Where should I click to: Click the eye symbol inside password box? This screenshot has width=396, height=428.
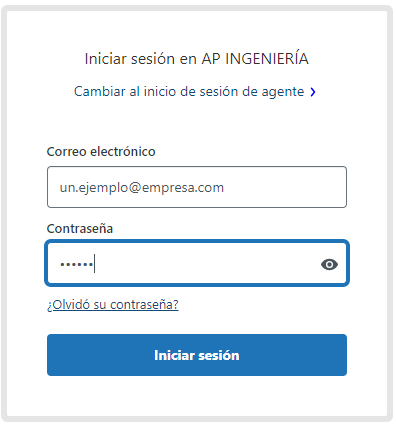[x=329, y=264]
